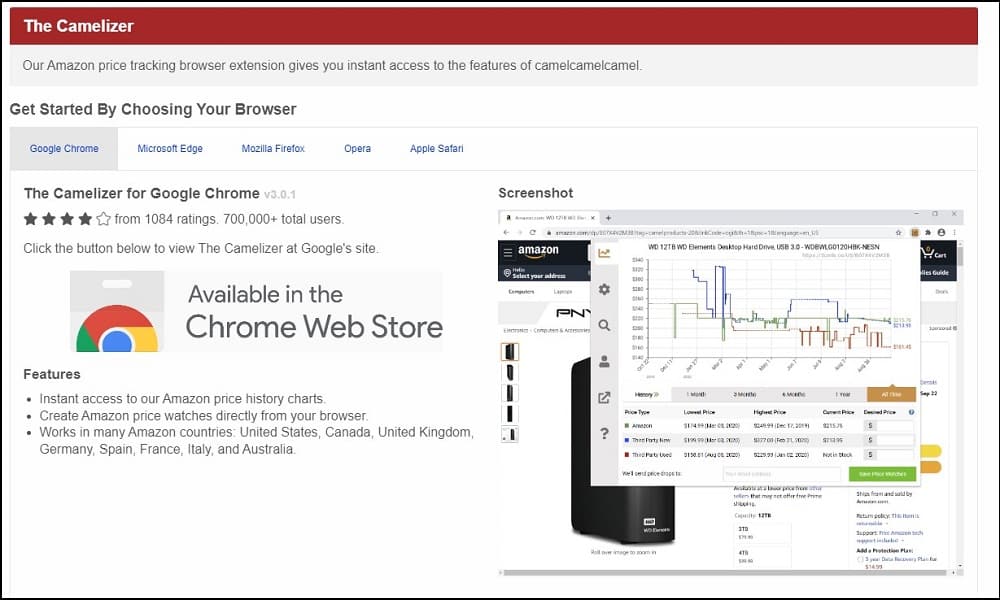The width and height of the screenshot is (1000, 600).
Task: Select the 1 Year chart range
Action: coord(842,395)
